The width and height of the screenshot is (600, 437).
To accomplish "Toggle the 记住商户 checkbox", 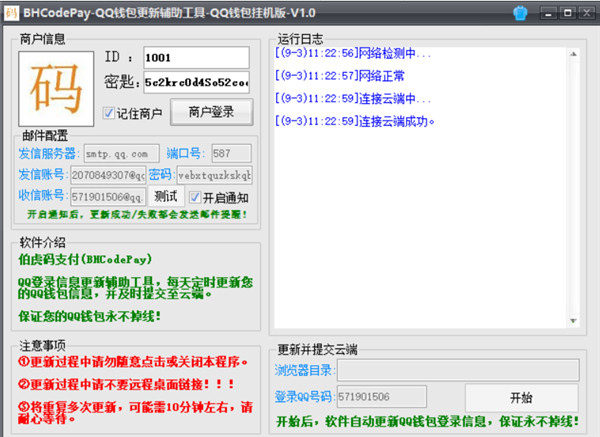I will (x=109, y=113).
